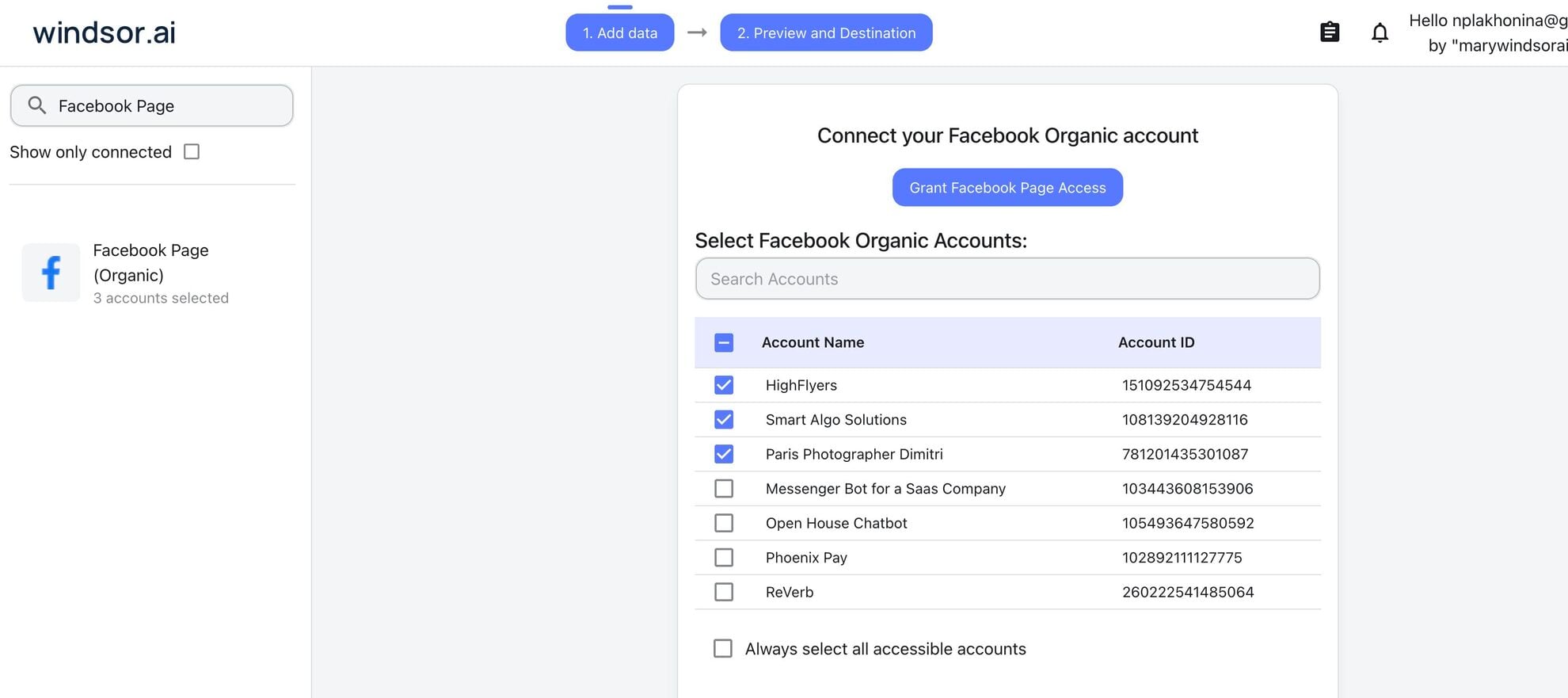Focus the Search Accounts field
This screenshot has height=698, width=1568.
1007,279
